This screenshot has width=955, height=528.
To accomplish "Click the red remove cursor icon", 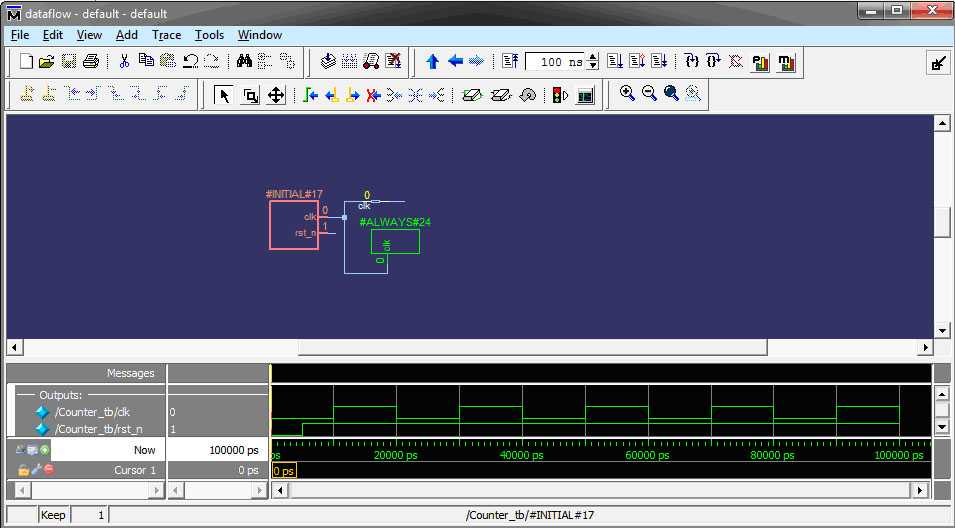I will (48, 470).
